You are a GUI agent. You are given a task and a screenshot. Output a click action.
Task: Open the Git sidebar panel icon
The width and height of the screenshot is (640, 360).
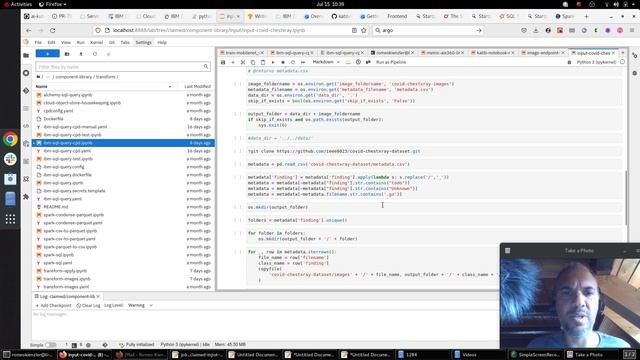(x=26, y=91)
